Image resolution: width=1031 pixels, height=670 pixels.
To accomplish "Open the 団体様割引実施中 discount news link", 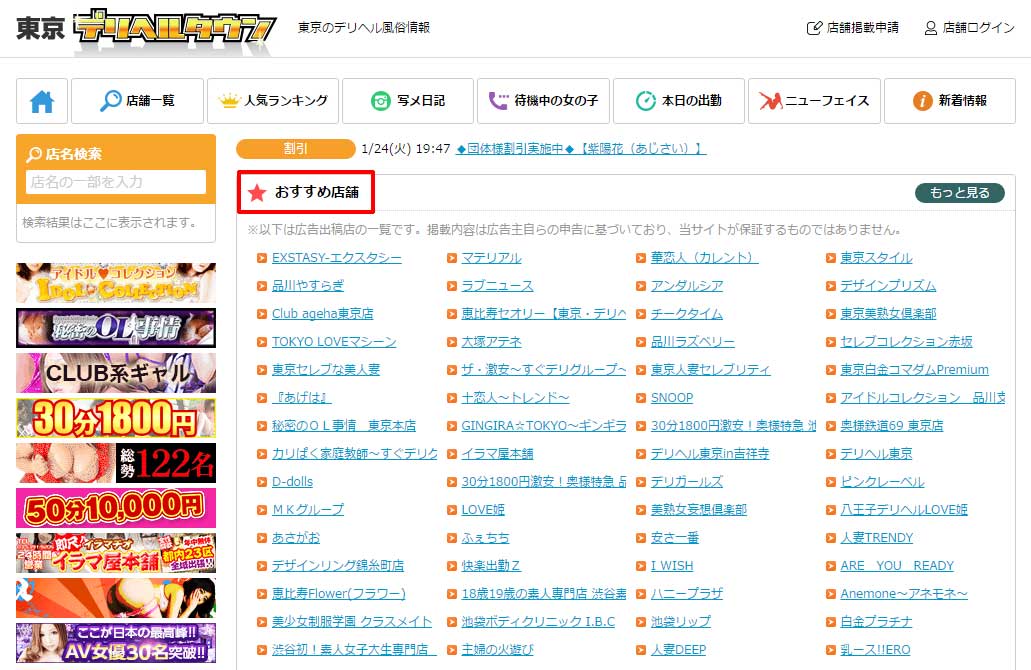I will click(581, 149).
